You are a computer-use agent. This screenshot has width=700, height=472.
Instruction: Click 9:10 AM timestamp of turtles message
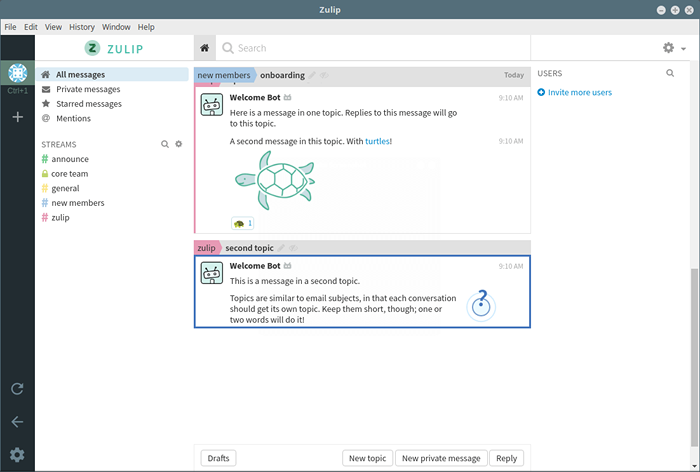click(x=511, y=141)
